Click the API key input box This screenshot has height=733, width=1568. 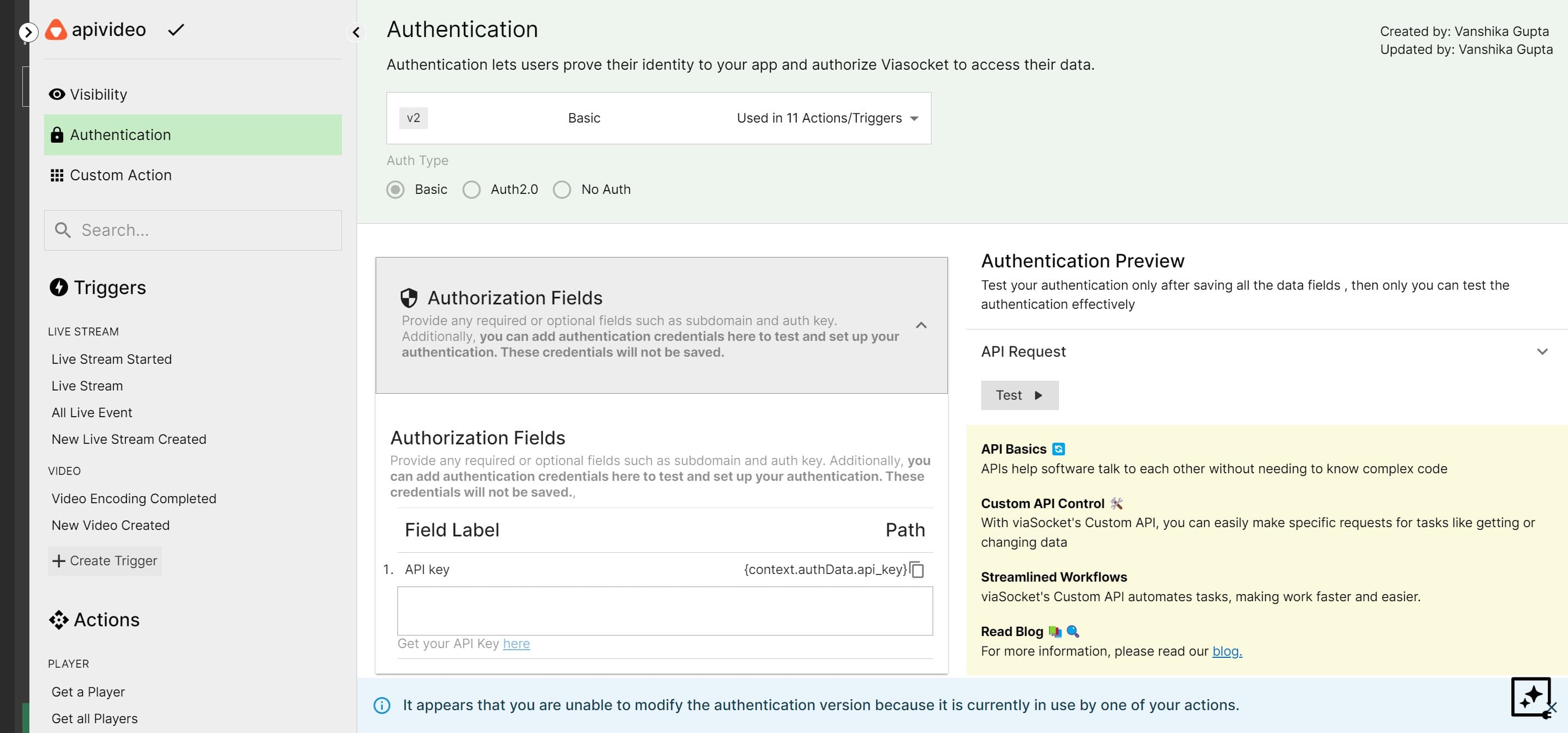665,611
